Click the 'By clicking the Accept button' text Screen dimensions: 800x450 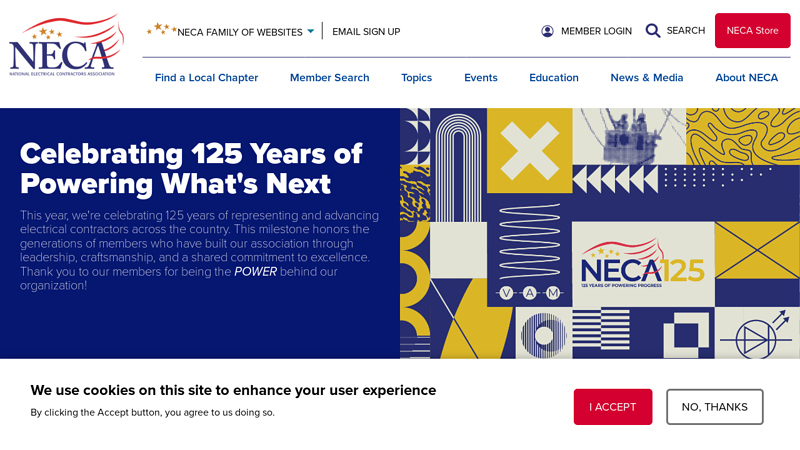click(x=152, y=412)
